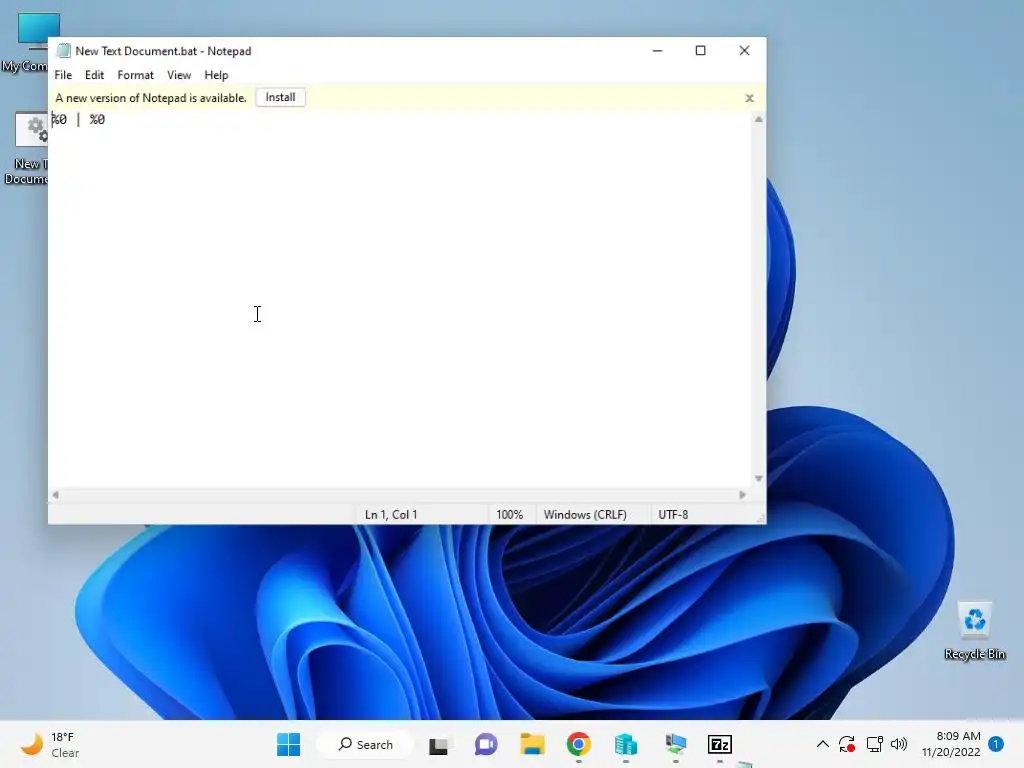Open the View menu
Screen dimensions: 1024x768
tap(178, 75)
